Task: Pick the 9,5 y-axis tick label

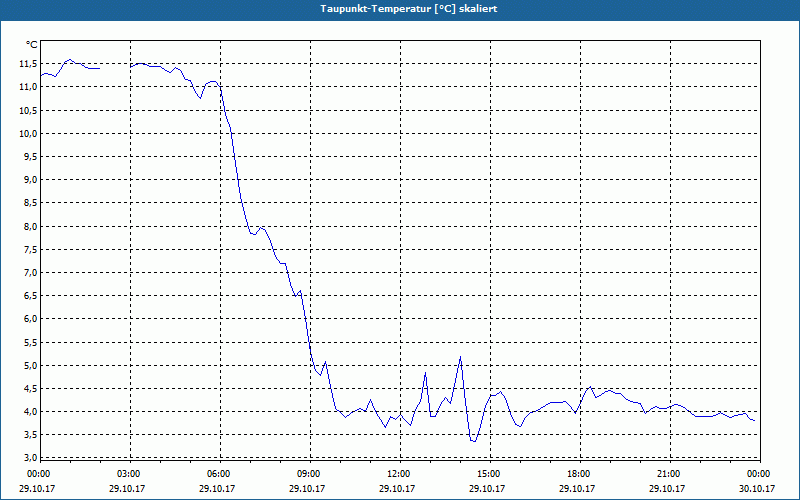Action: point(30,157)
